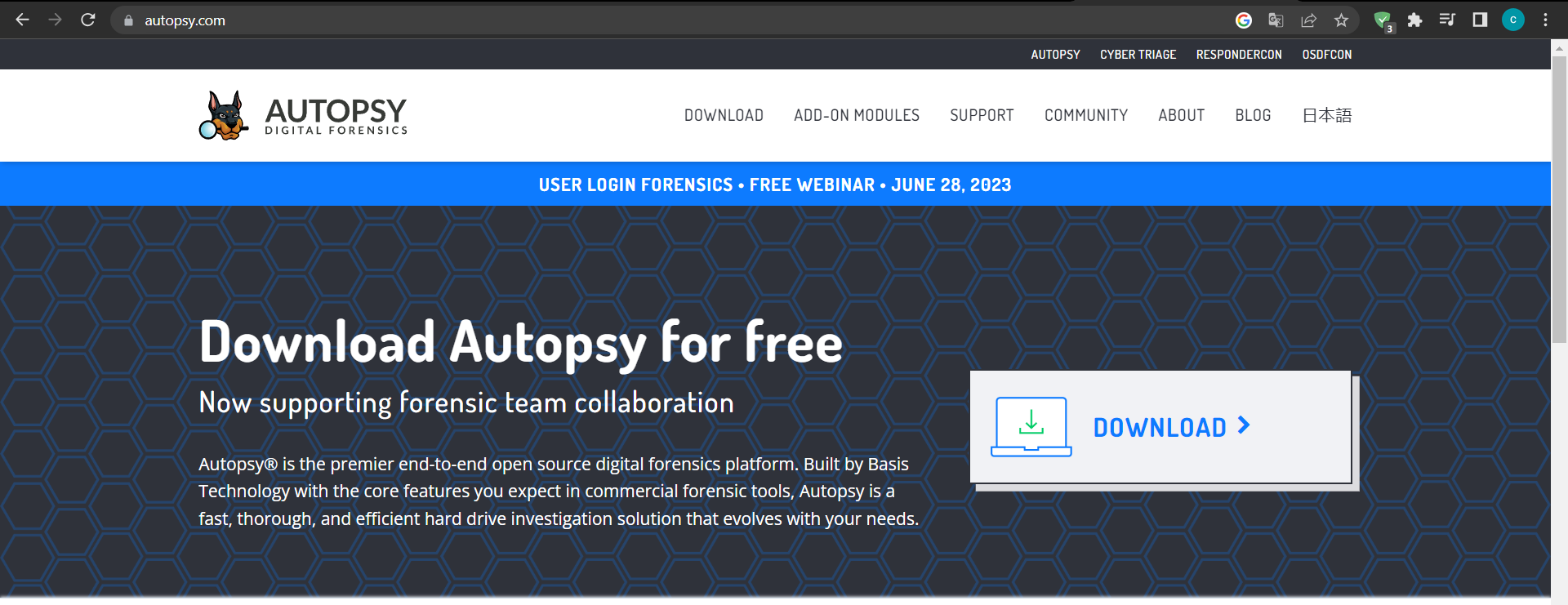Go to the Community page
The width and height of the screenshot is (1568, 605).
(x=1085, y=116)
